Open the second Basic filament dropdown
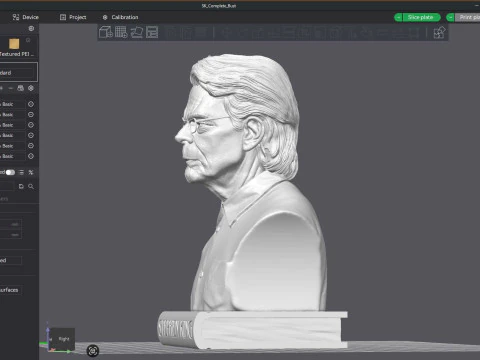Viewport: 480px width, 360px height. pyautogui.click(x=12, y=114)
